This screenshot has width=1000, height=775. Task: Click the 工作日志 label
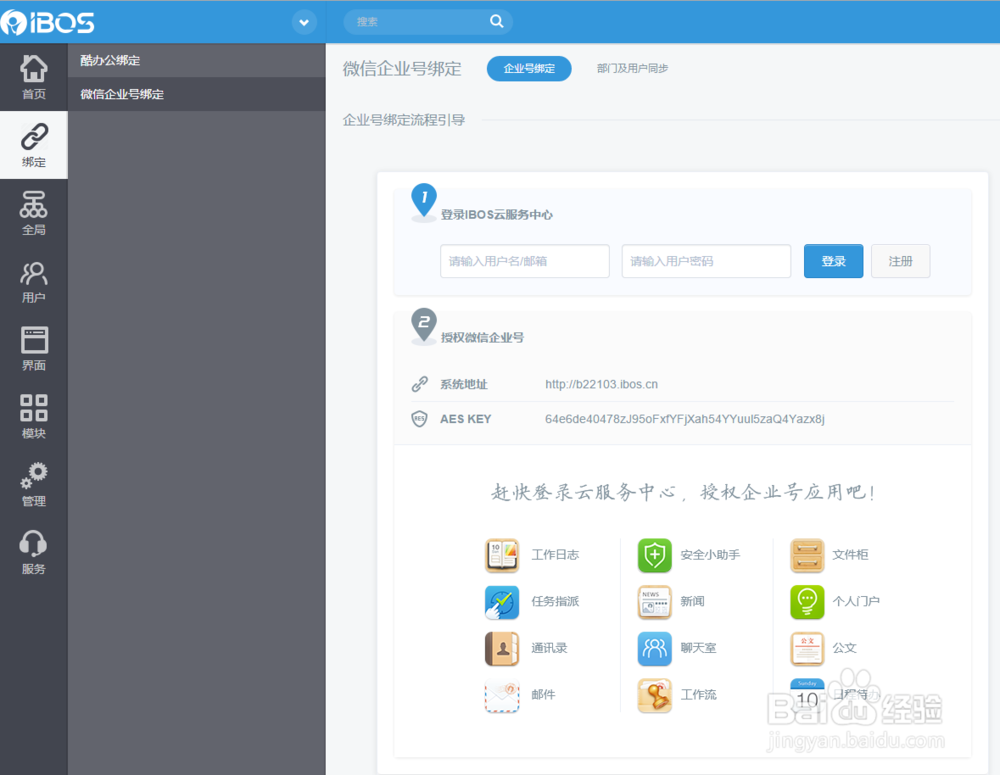tap(555, 555)
